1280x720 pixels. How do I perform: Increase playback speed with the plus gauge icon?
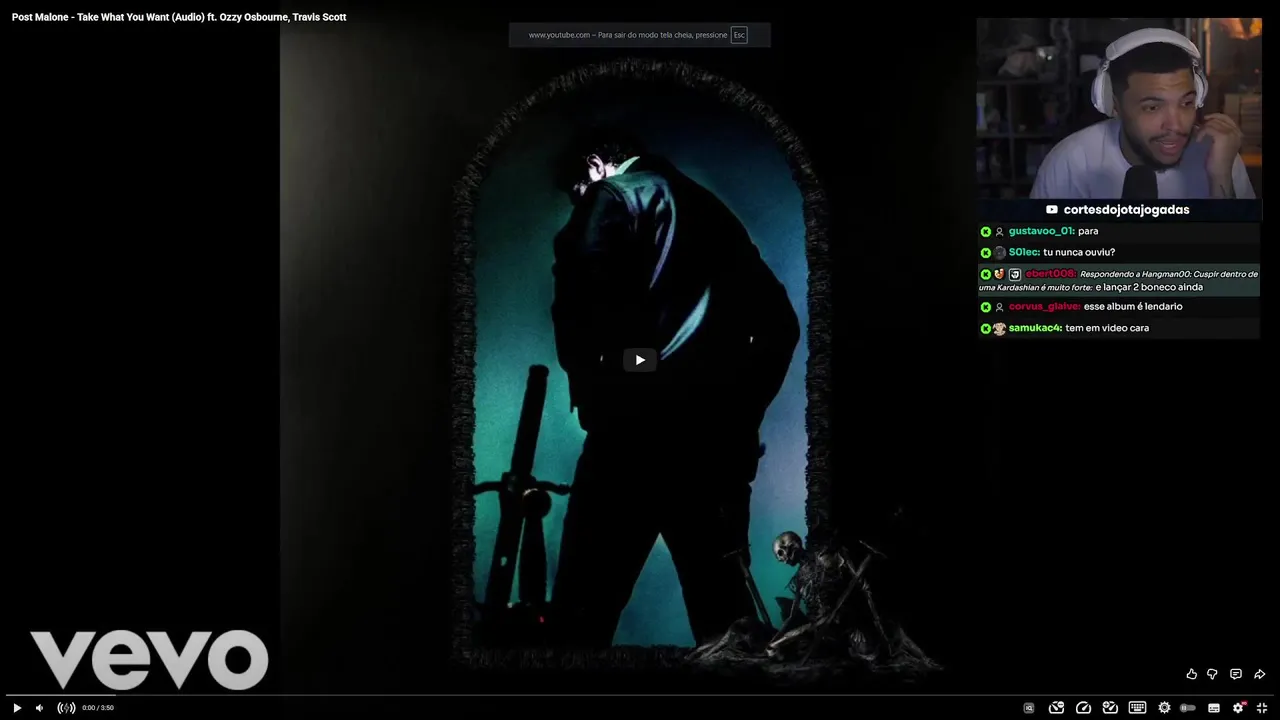tap(1110, 708)
